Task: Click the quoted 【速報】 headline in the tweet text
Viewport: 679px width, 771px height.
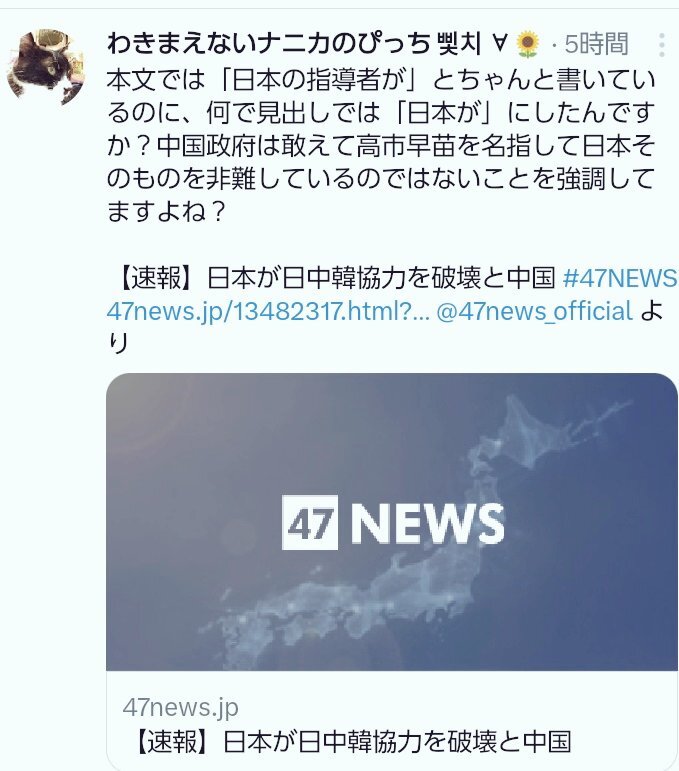Action: (x=336, y=278)
